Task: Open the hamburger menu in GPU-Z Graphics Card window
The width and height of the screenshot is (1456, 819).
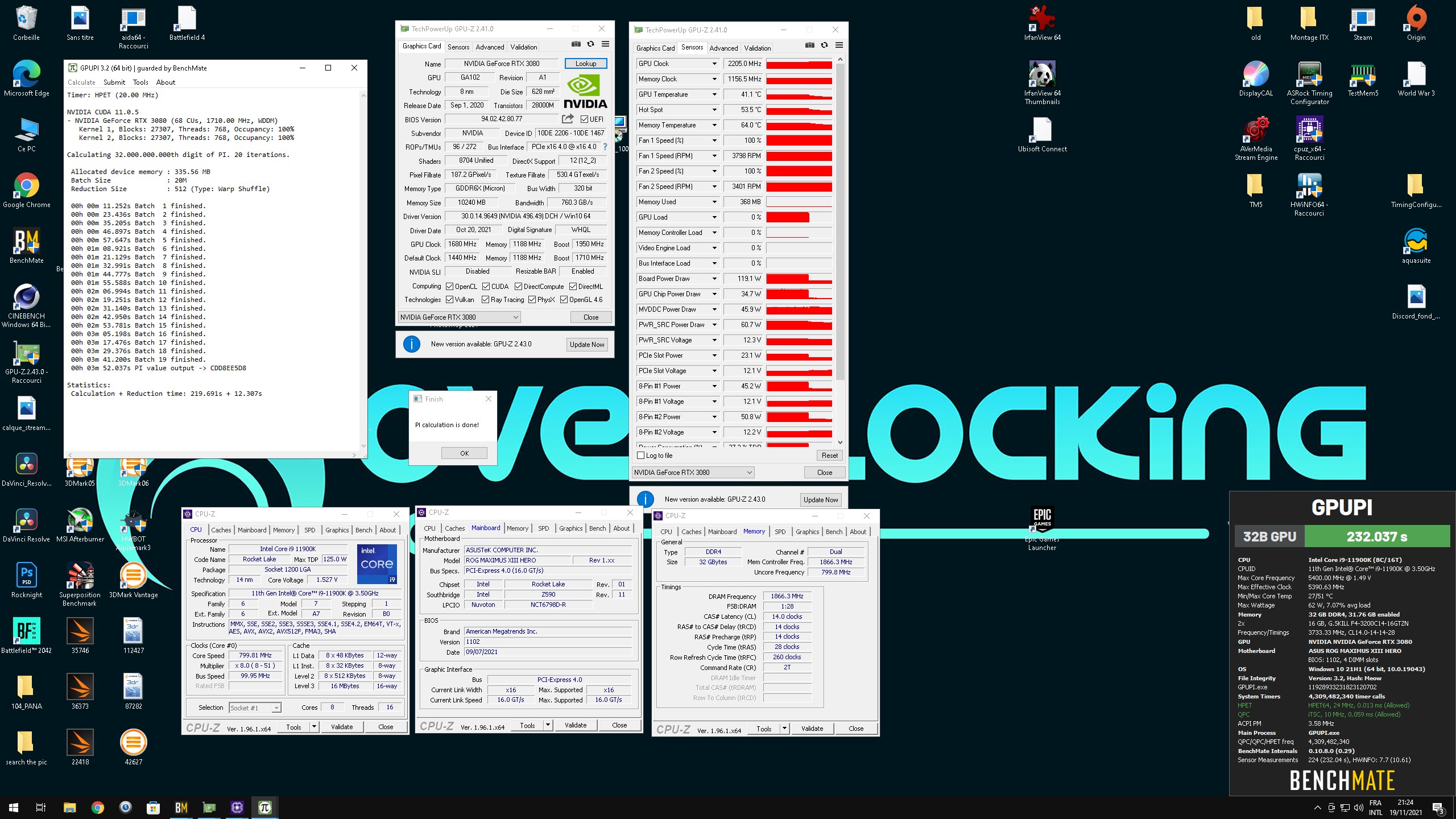Action: pyautogui.click(x=605, y=44)
